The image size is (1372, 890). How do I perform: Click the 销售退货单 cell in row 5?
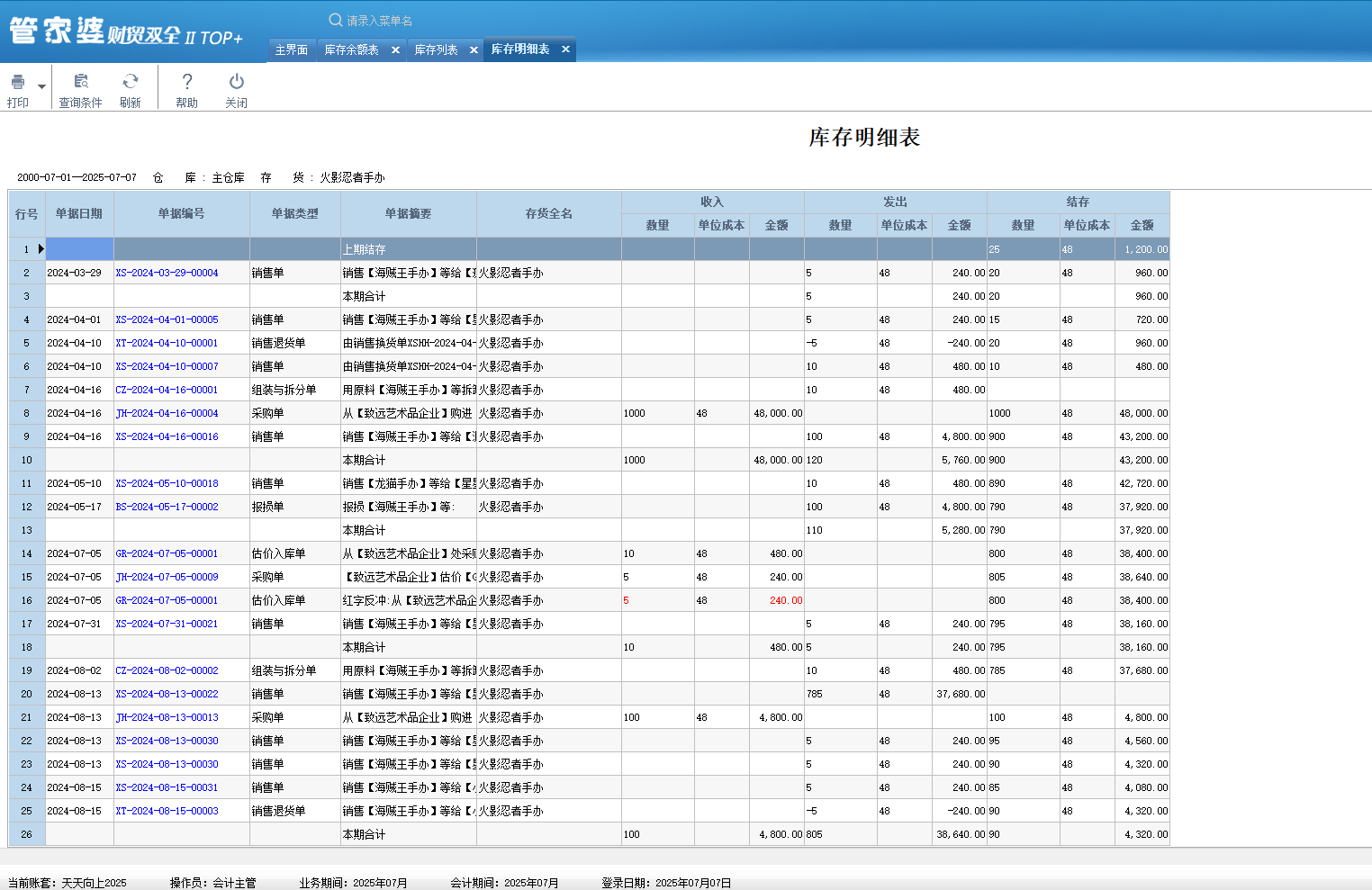[x=295, y=343]
